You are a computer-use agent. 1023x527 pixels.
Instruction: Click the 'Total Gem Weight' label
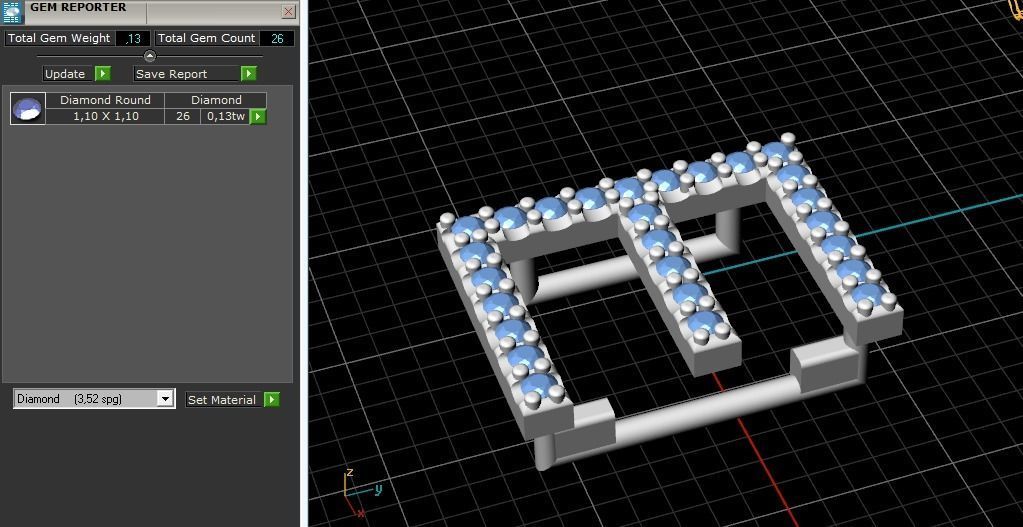[x=59, y=38]
